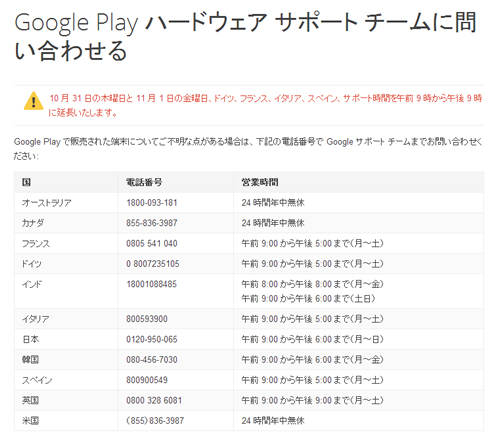500x445 pixels.
Task: Click the yellow warning triangle icon
Action: [x=33, y=101]
